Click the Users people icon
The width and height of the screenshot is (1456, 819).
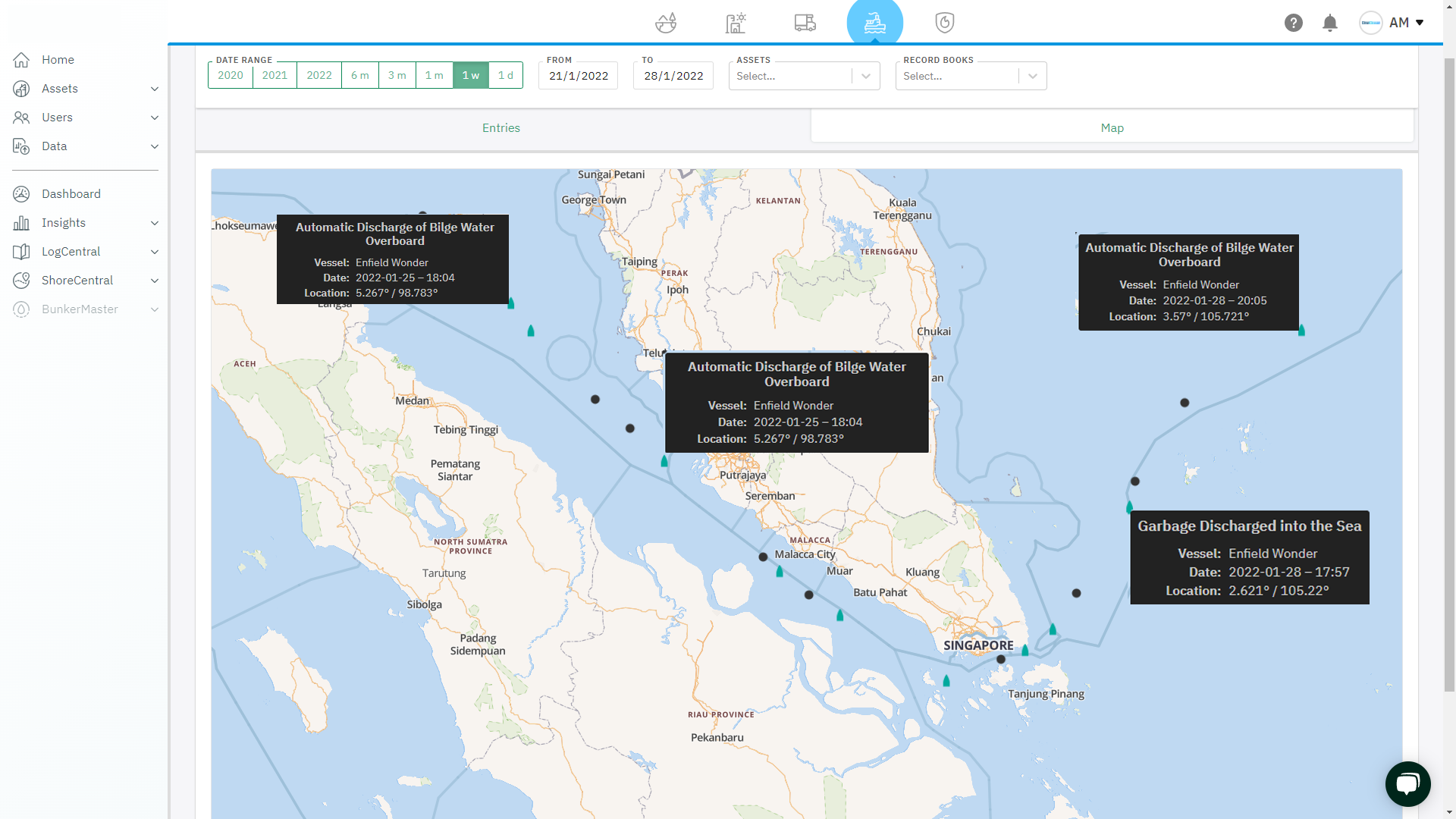(x=21, y=118)
